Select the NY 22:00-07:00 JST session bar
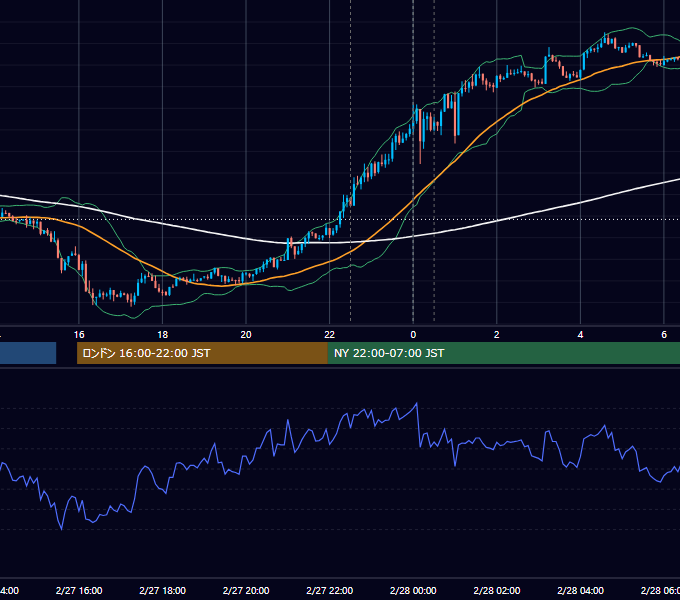This screenshot has height=600, width=680. tap(503, 353)
